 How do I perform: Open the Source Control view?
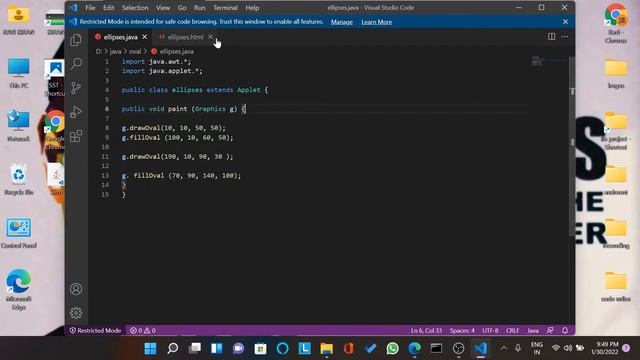[x=76, y=88]
